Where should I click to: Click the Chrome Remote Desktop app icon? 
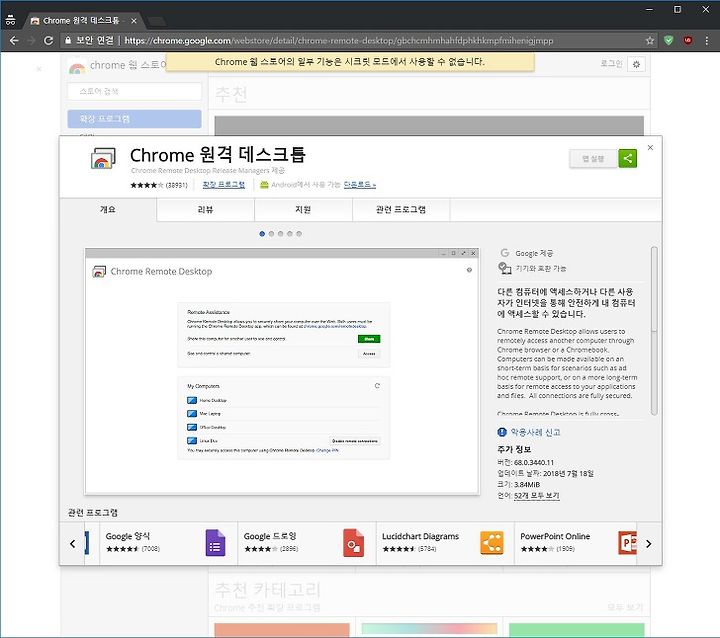point(103,158)
